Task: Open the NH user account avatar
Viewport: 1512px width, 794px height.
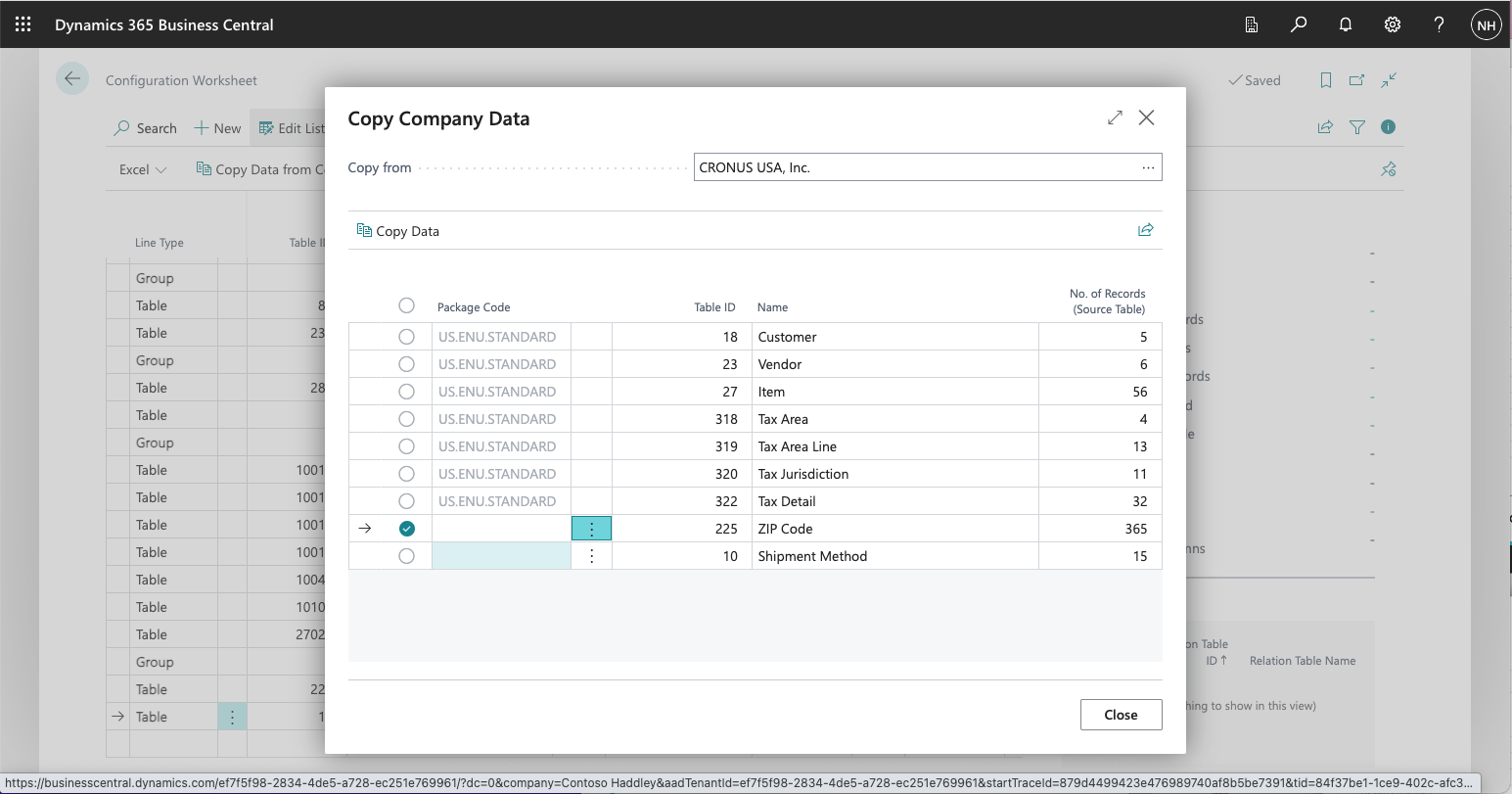Action: pos(1486,25)
